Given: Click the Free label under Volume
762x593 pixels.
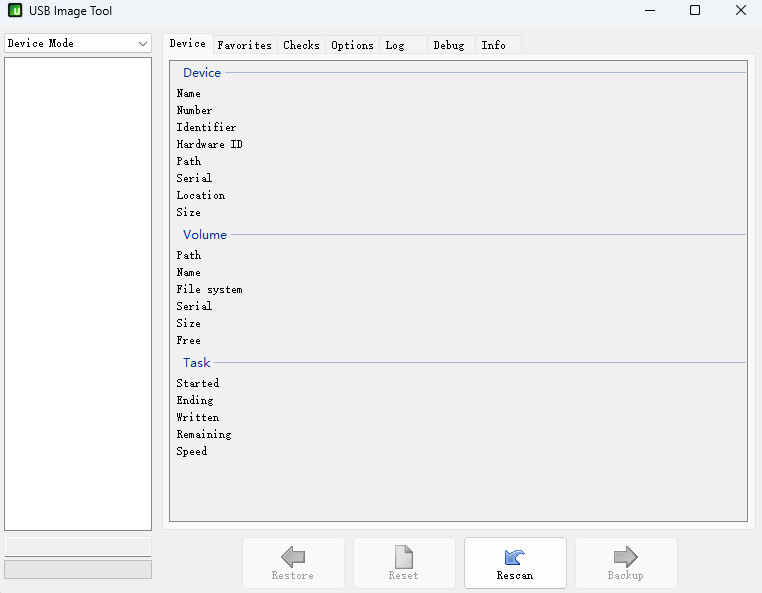Looking at the screenshot, I should [x=189, y=341].
